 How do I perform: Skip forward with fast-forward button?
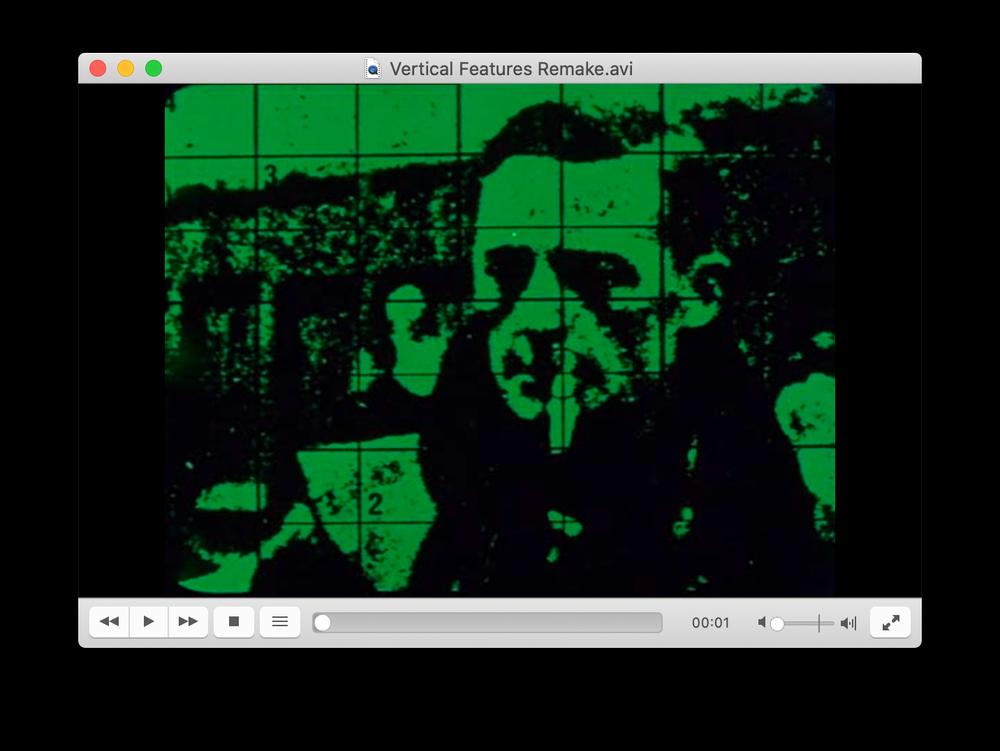(188, 622)
